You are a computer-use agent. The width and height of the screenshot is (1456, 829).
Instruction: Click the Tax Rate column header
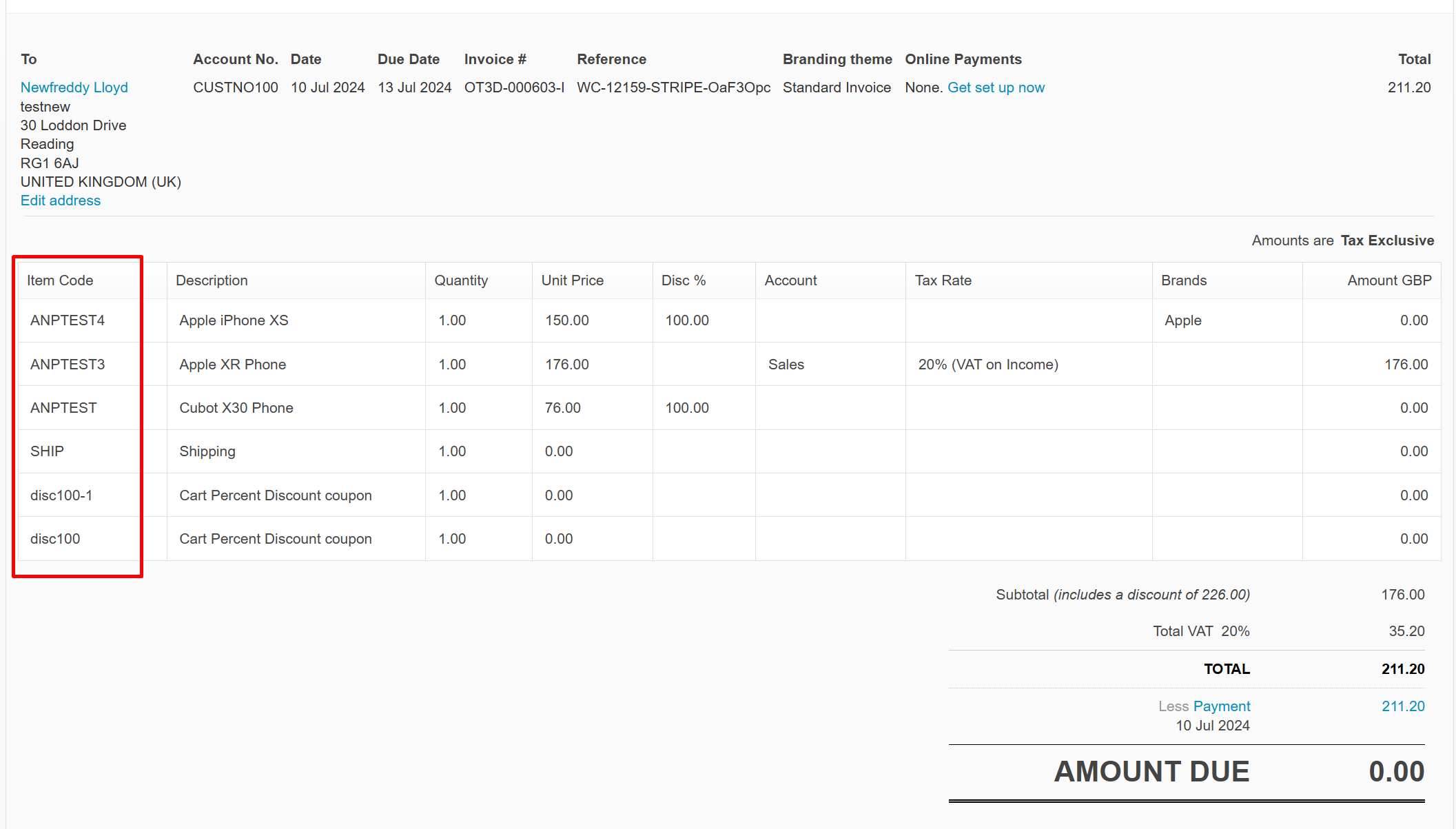click(x=943, y=280)
